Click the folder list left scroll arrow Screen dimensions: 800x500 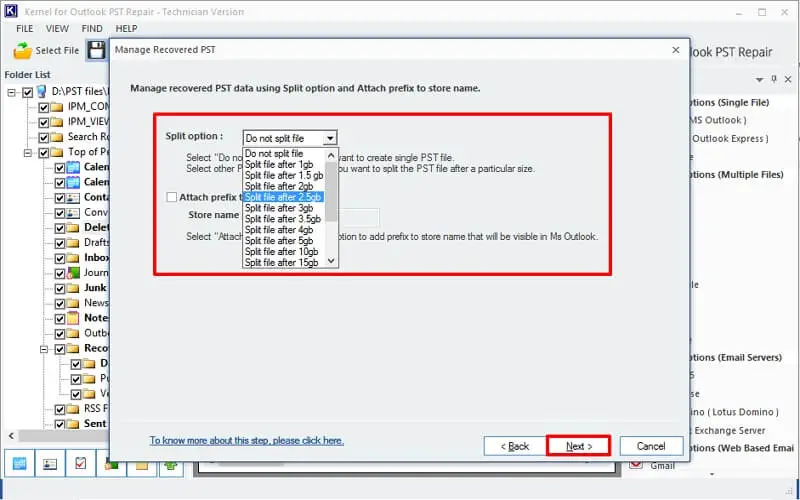tap(11, 436)
